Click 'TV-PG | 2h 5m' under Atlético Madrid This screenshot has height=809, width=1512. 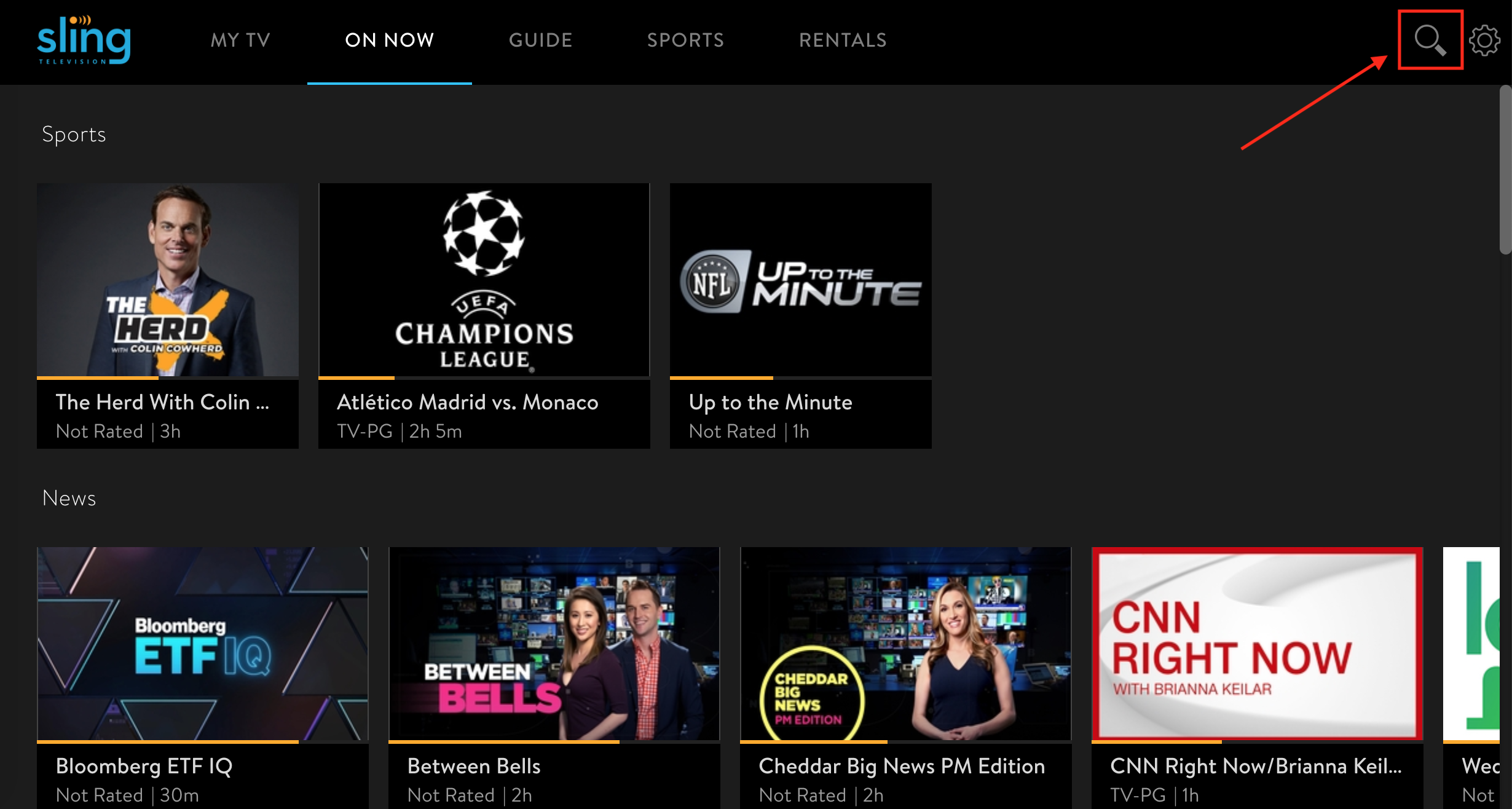(400, 432)
